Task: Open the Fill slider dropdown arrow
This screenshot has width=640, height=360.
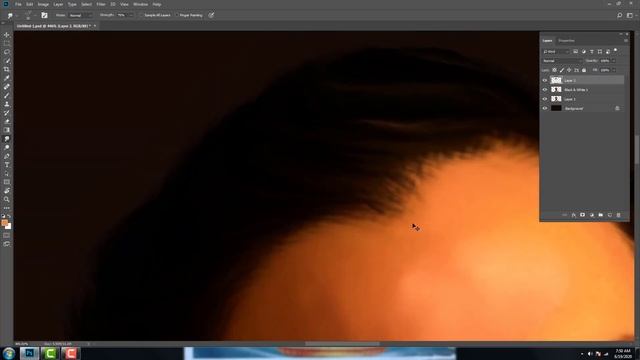Action: click(613, 70)
